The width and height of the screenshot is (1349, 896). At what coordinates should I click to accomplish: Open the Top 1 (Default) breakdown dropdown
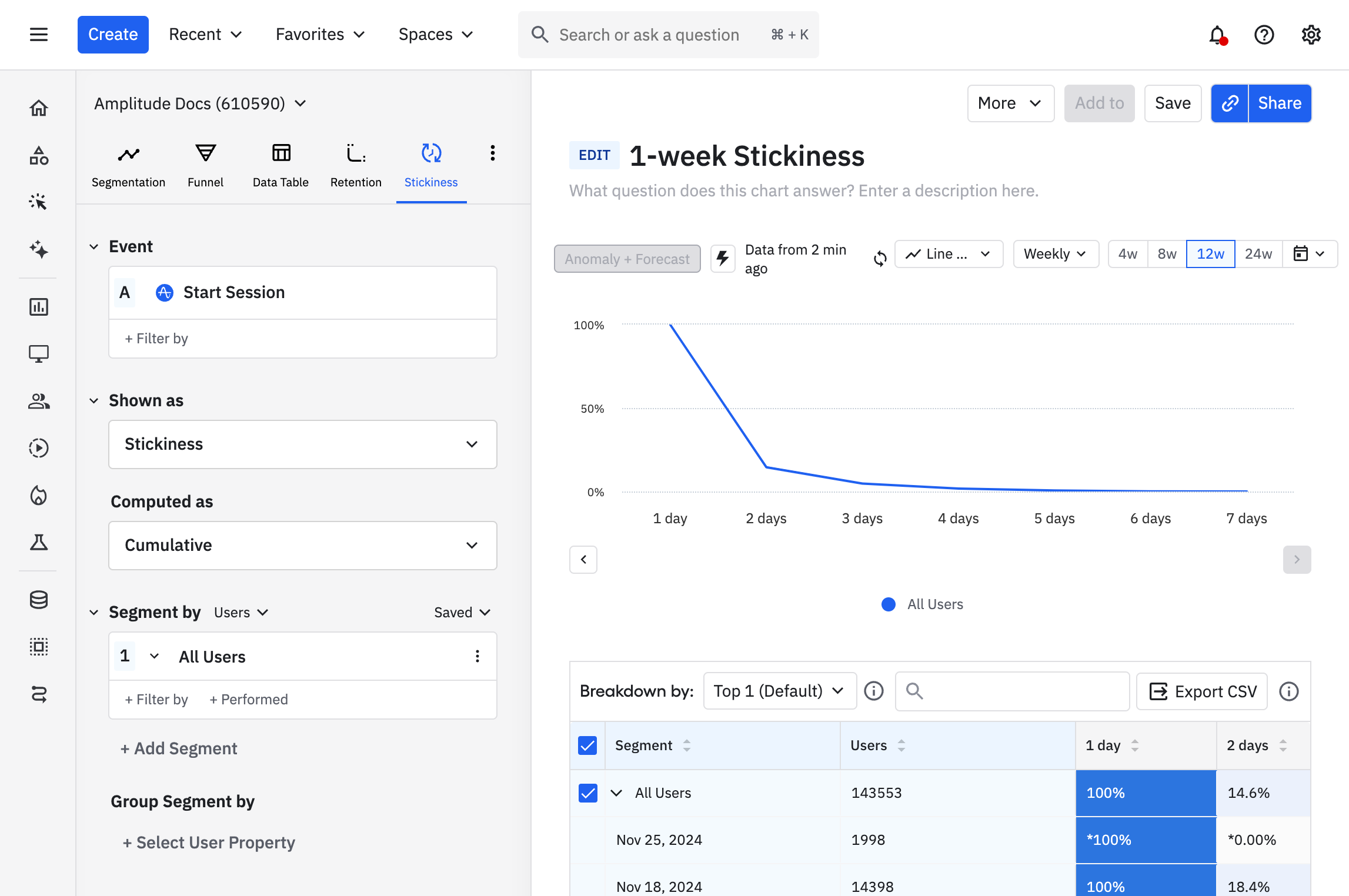779,691
